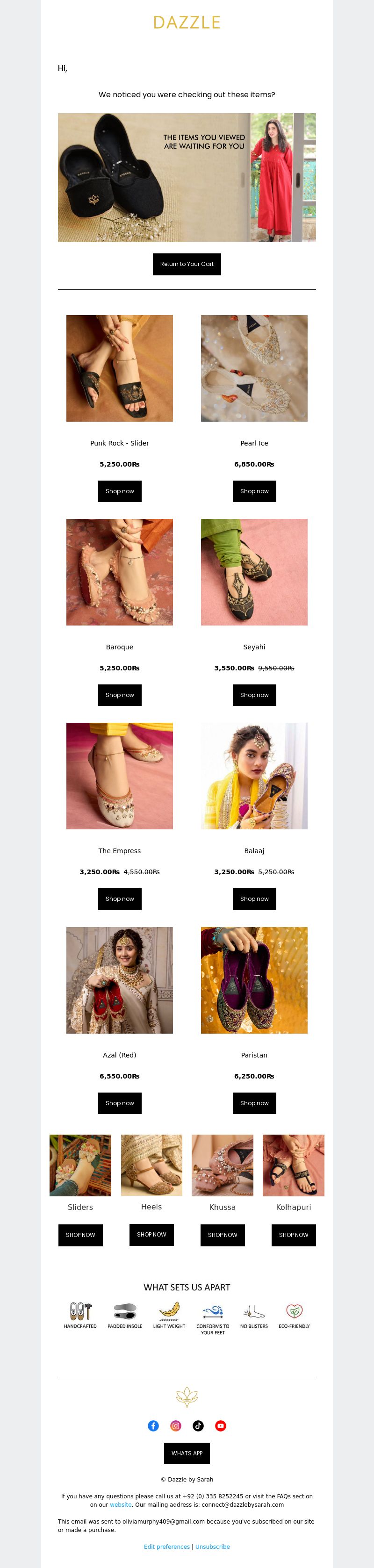Click the Handcrafted feature icon
The image size is (374, 1568).
click(x=80, y=1310)
